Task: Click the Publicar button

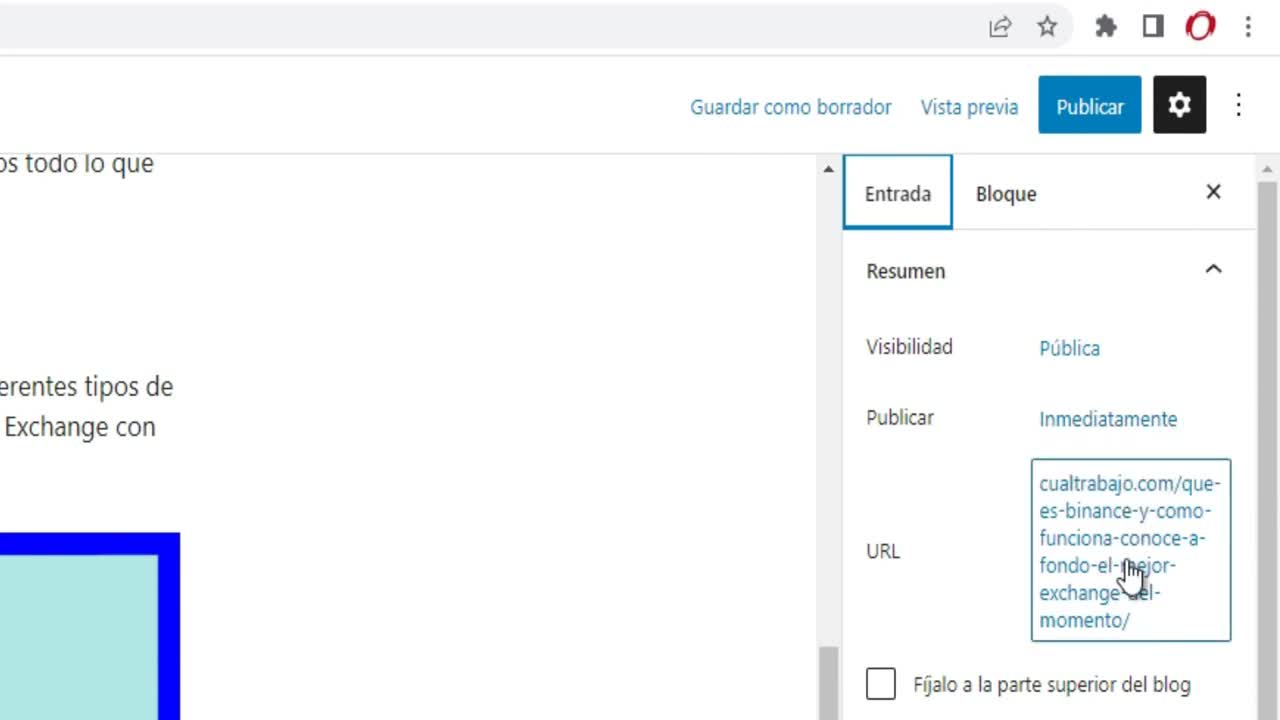Action: click(1090, 105)
